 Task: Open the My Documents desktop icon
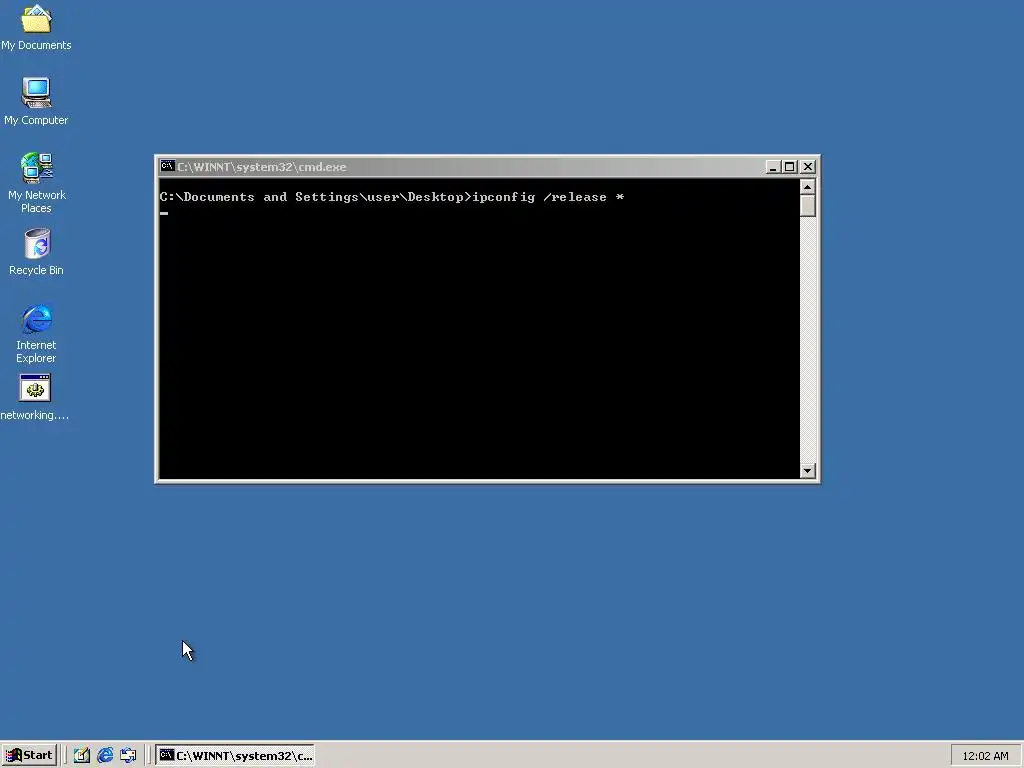pos(36,27)
